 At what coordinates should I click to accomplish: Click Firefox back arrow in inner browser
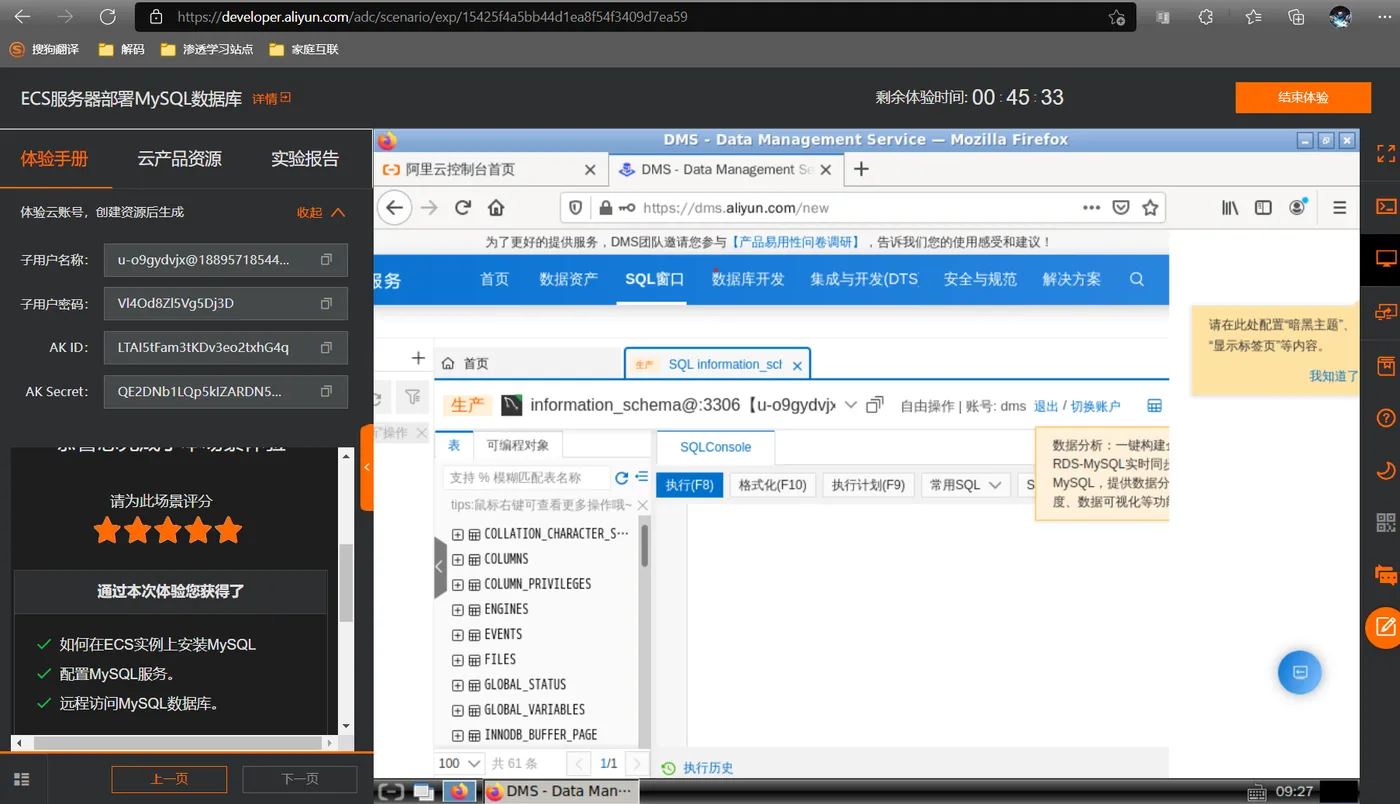click(x=395, y=208)
